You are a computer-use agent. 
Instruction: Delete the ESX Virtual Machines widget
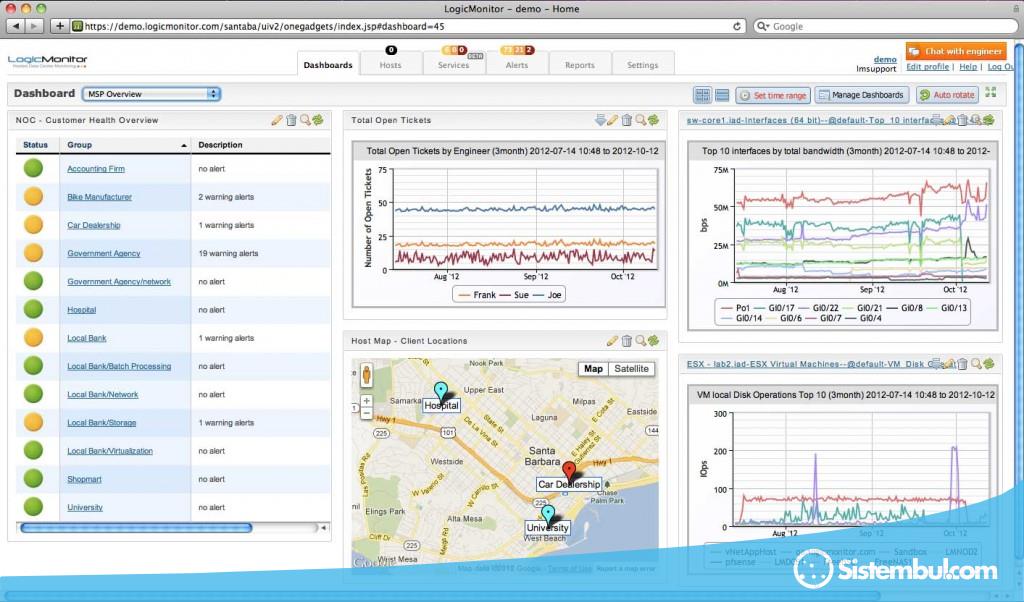pos(963,364)
